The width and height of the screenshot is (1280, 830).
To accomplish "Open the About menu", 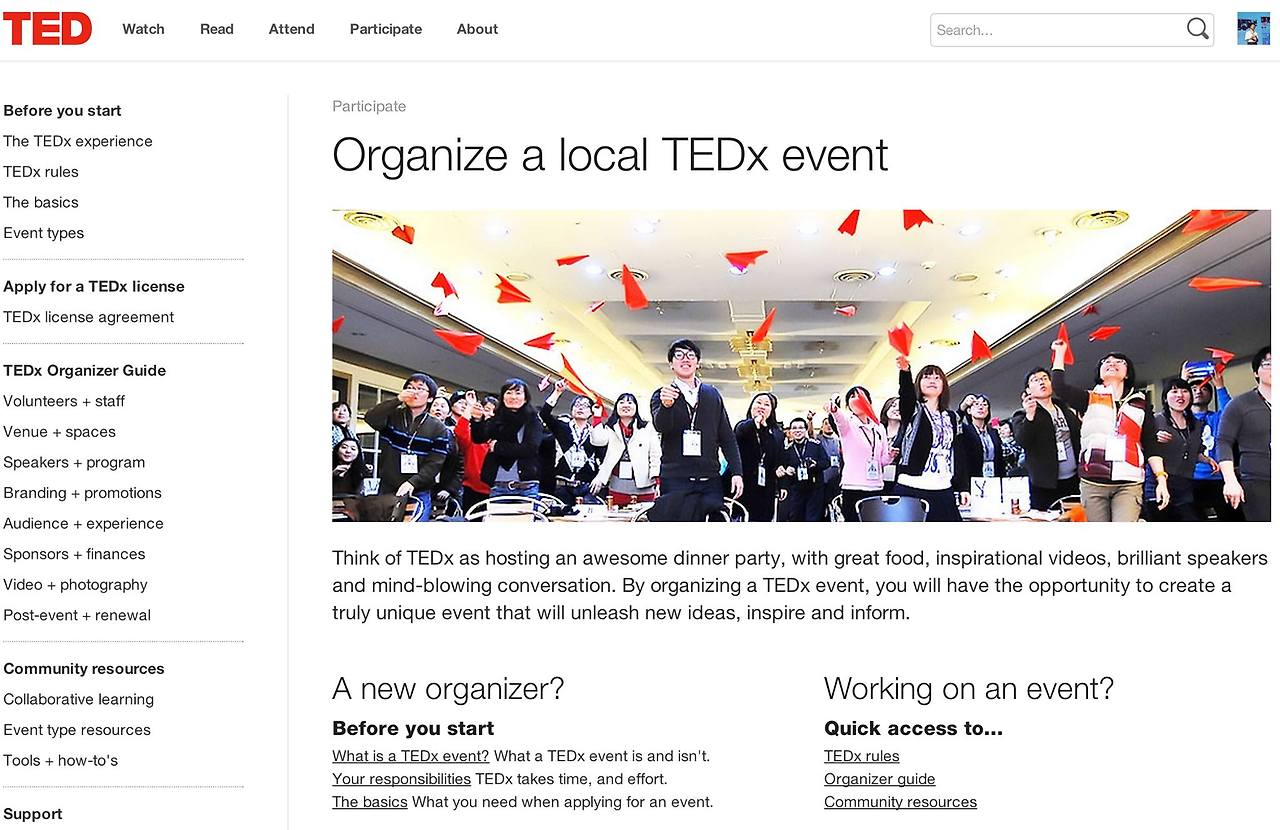I will pyautogui.click(x=477, y=29).
